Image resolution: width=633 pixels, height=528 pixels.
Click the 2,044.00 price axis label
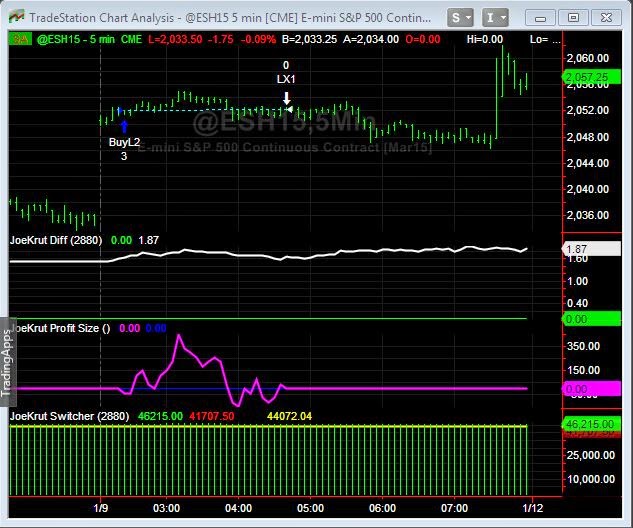point(588,163)
